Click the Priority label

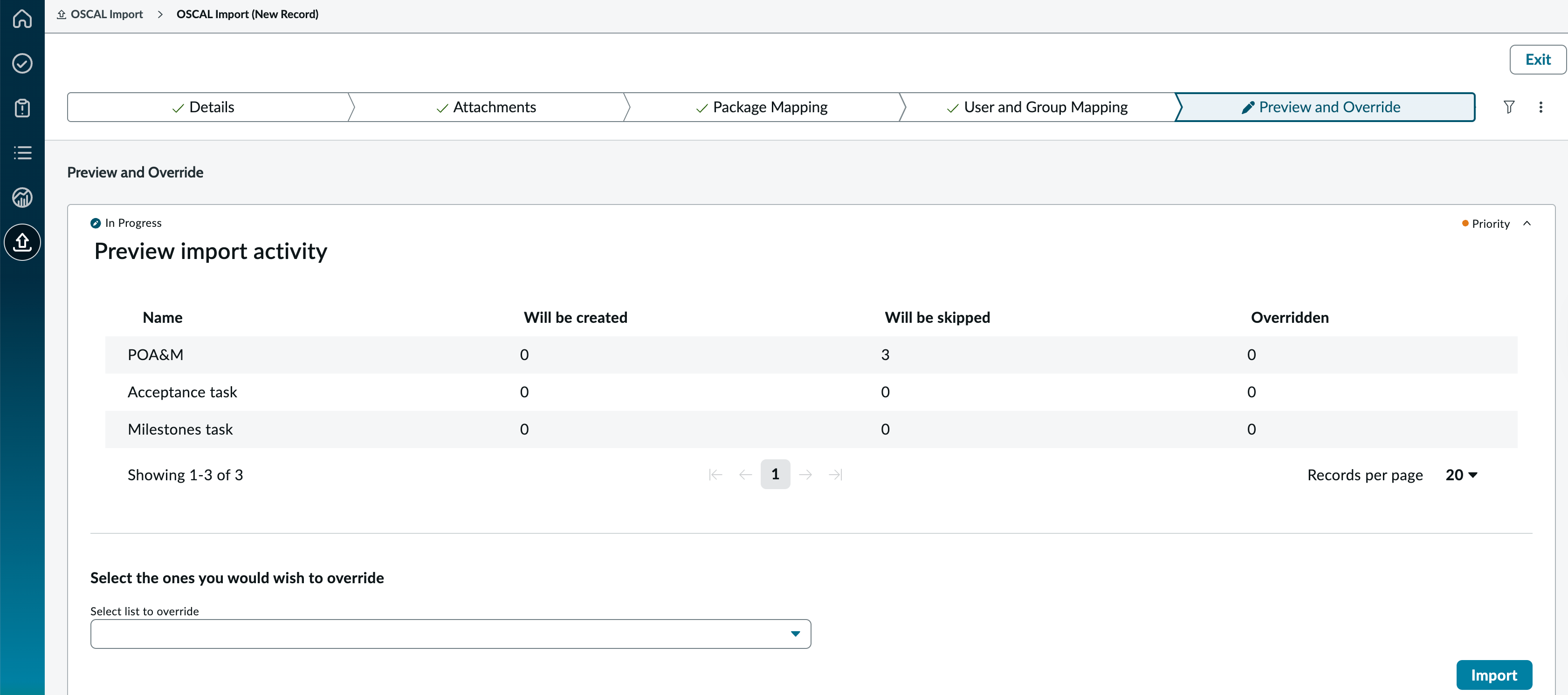coord(1490,224)
